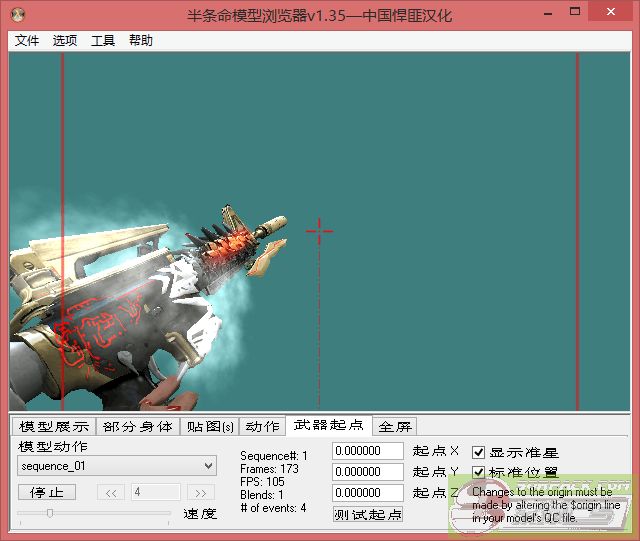Screen dimensions: 640x541
Task: Open the sequence_01 dropdown
Action: (x=117, y=466)
